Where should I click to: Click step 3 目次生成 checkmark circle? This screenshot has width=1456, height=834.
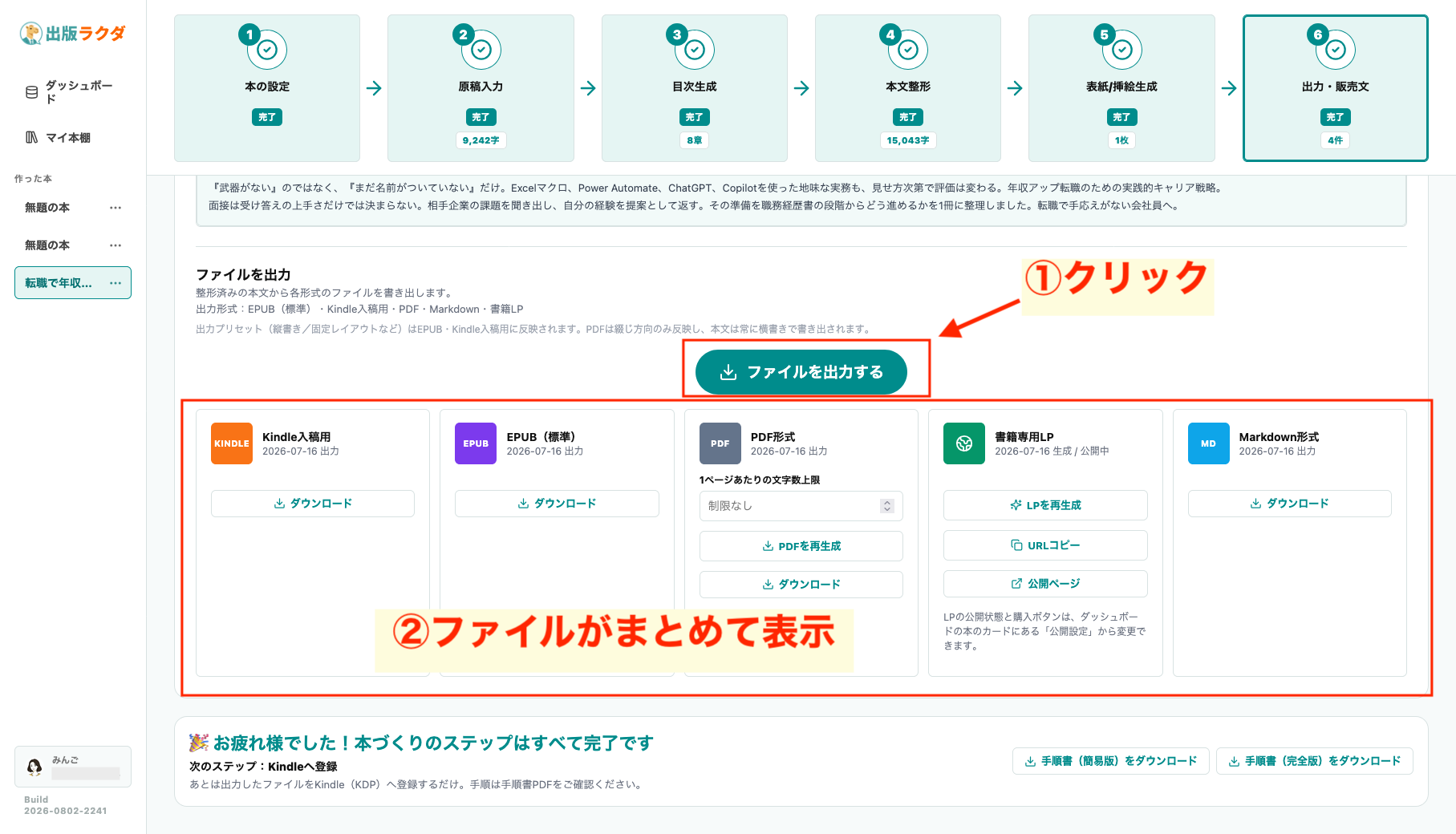(695, 50)
